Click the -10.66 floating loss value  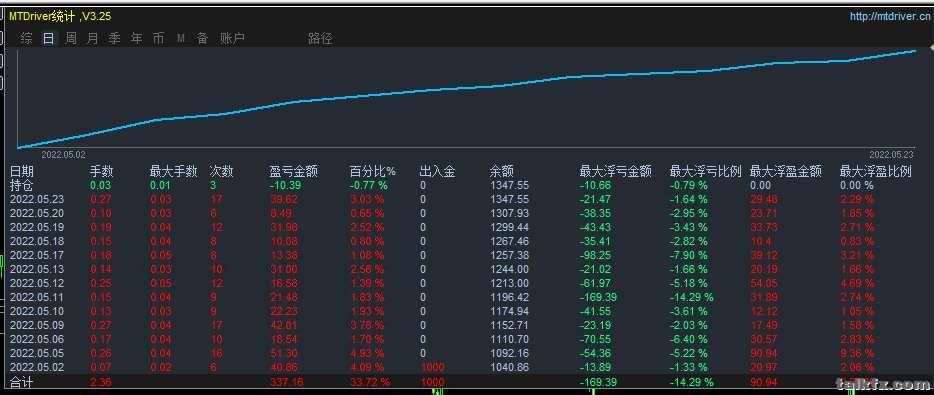594,185
